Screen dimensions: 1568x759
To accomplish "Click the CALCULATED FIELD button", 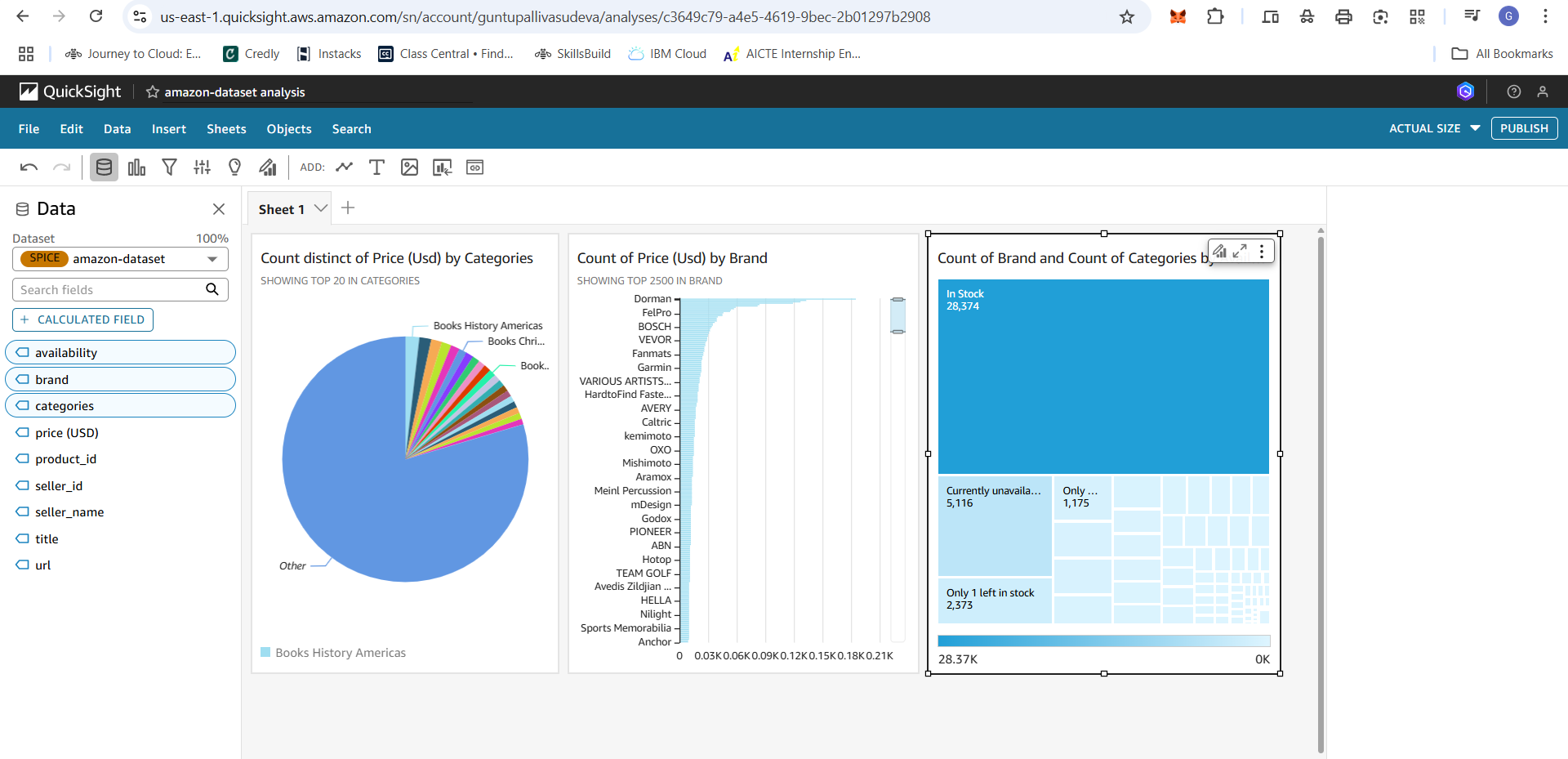I will pyautogui.click(x=82, y=319).
